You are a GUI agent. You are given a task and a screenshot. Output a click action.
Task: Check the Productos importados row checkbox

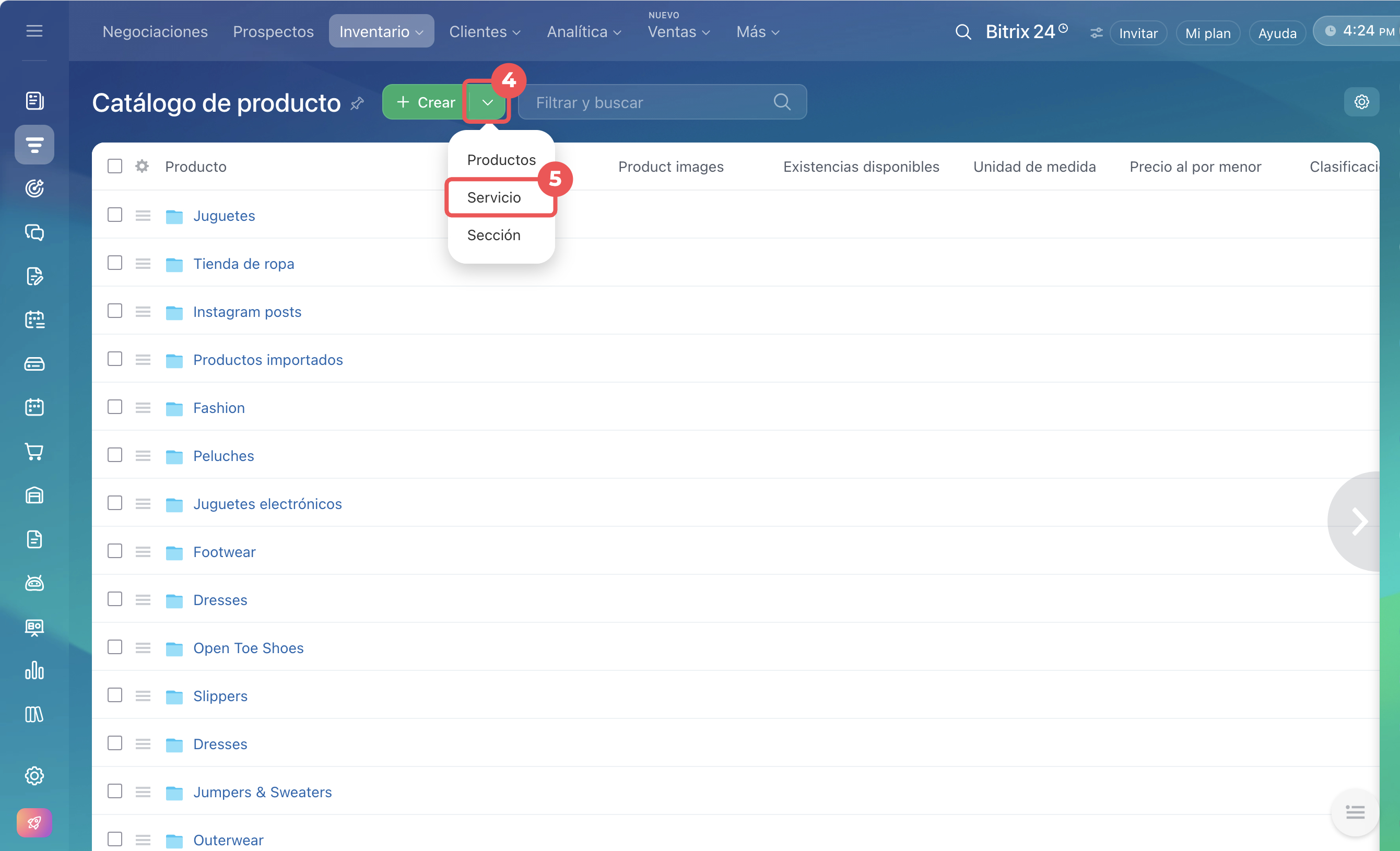pos(115,359)
